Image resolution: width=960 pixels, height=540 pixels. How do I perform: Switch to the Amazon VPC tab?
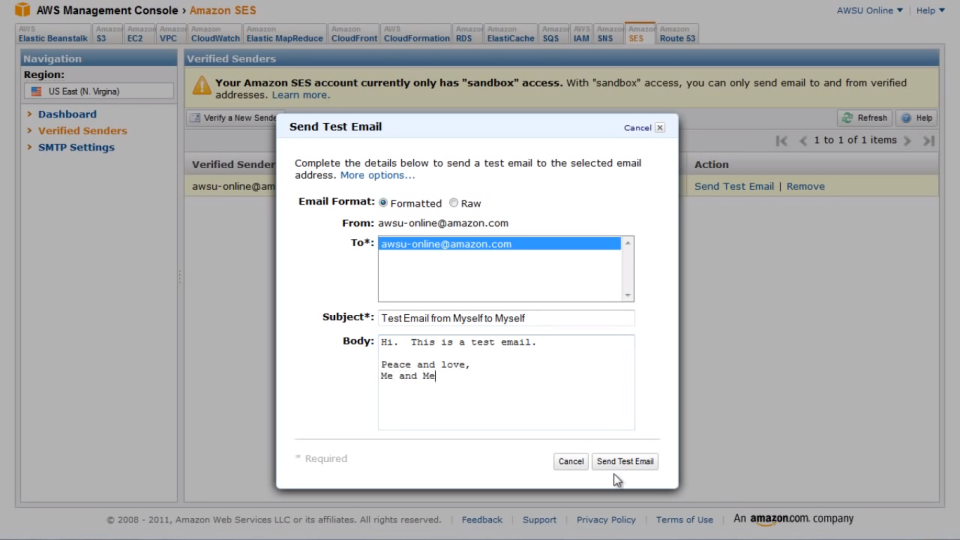click(171, 34)
